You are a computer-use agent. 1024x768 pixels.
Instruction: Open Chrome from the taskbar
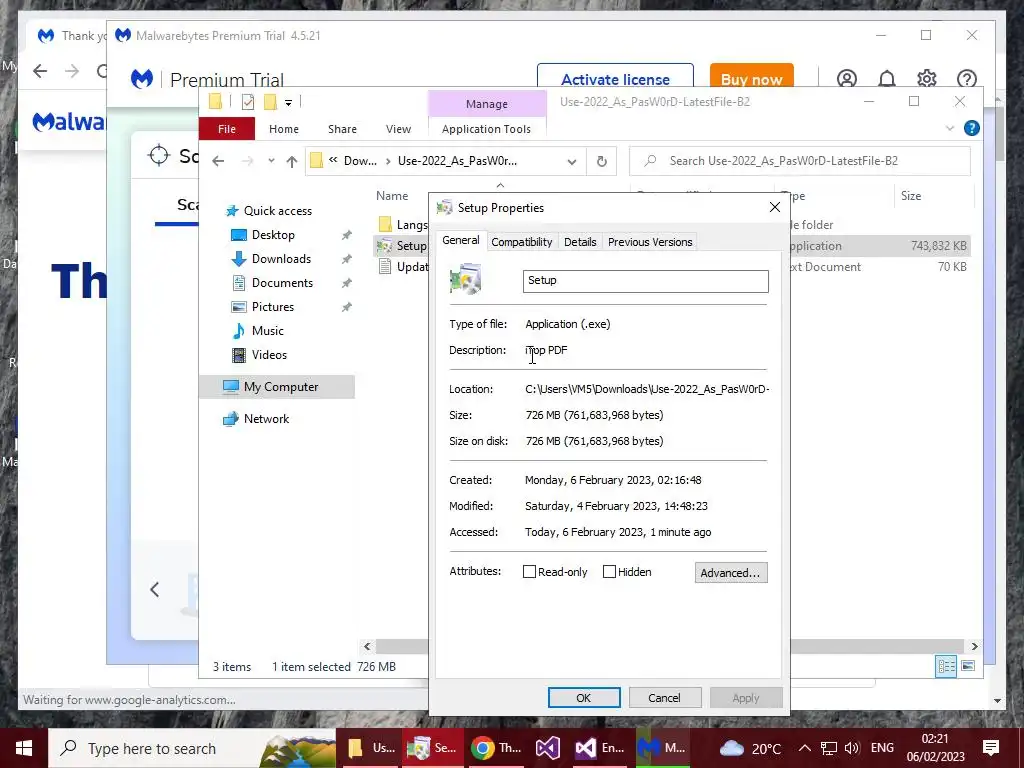496,748
